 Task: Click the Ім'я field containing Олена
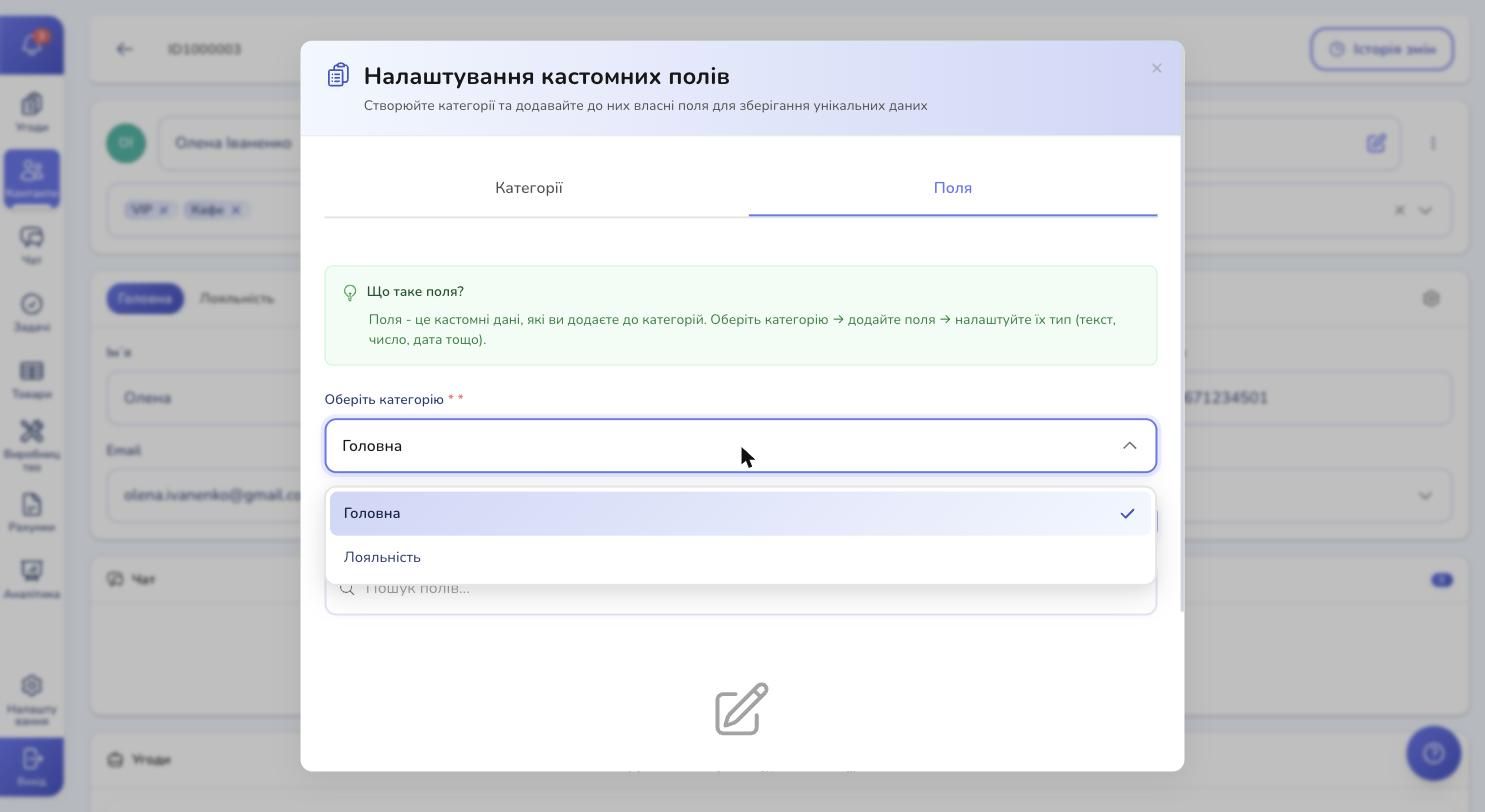click(x=204, y=398)
